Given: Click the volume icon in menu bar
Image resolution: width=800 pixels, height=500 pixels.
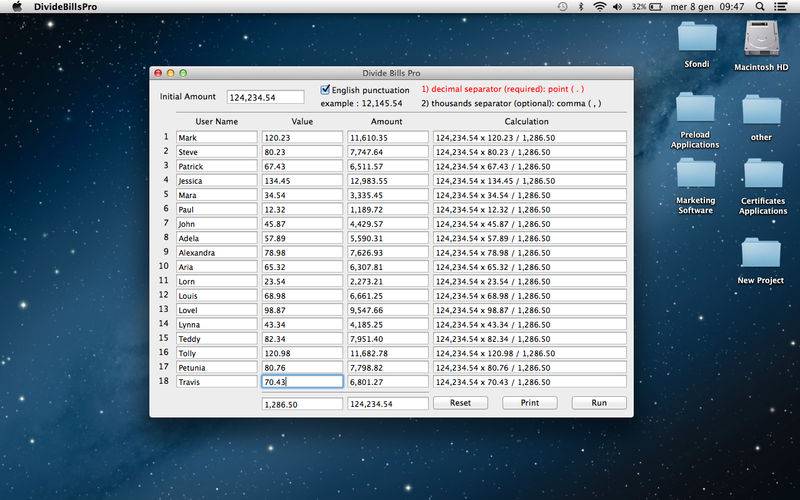Looking at the screenshot, I should 618,7.
